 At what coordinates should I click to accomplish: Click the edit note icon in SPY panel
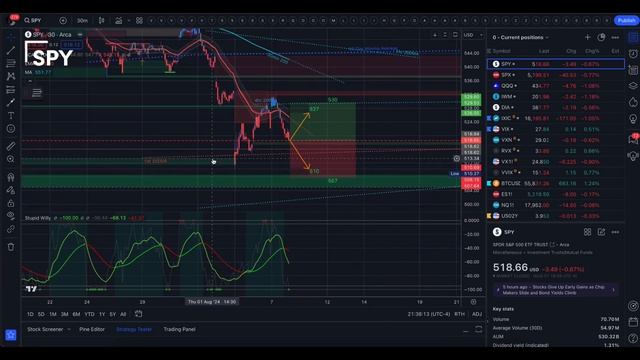tap(601, 232)
